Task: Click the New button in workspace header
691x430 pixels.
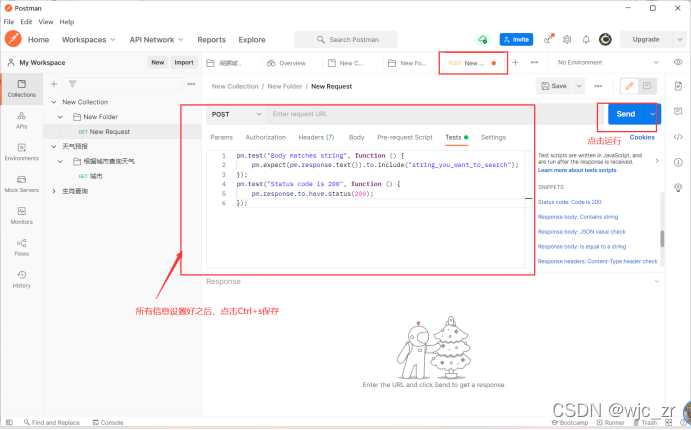Action: click(x=157, y=63)
